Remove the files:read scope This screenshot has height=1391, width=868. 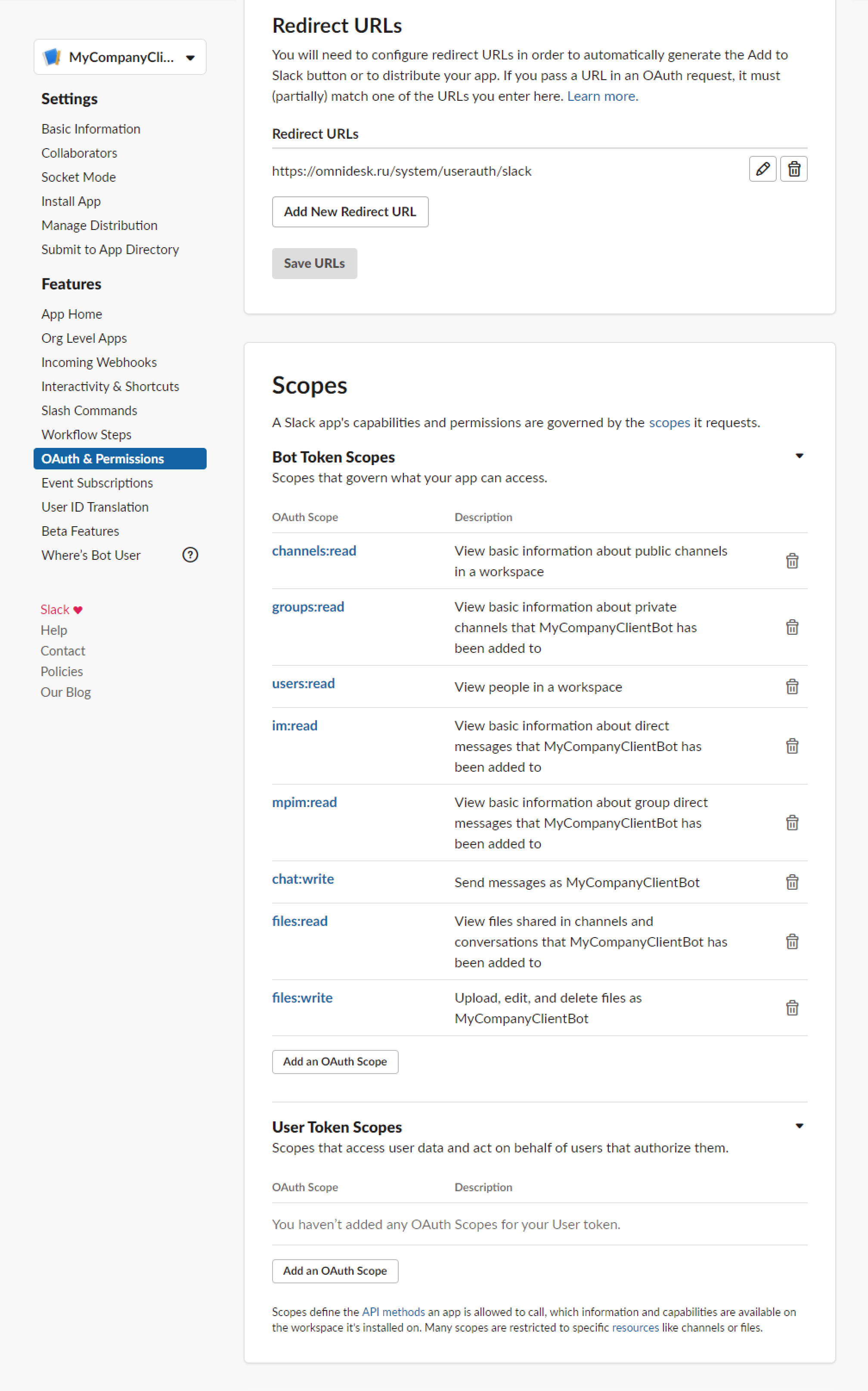[x=792, y=941]
